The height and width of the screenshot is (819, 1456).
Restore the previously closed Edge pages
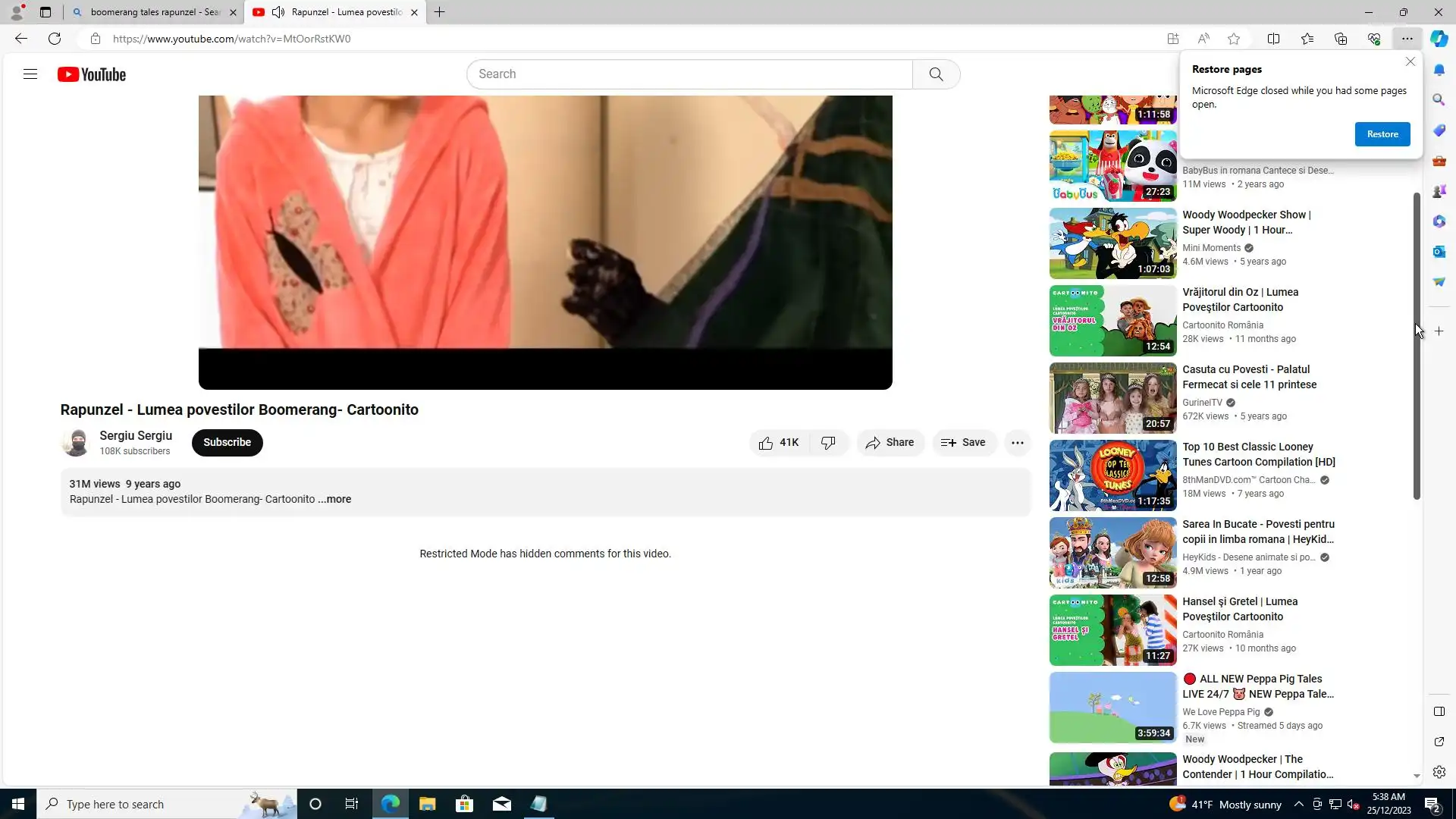click(1382, 134)
